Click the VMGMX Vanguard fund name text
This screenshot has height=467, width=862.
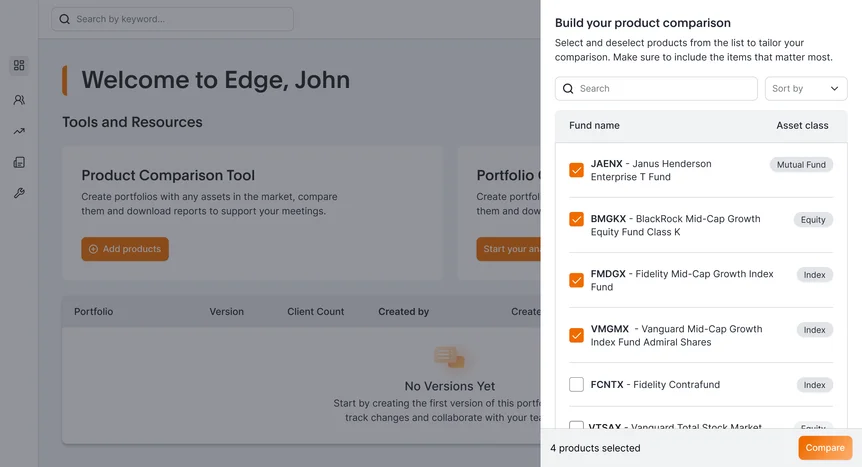pos(677,335)
